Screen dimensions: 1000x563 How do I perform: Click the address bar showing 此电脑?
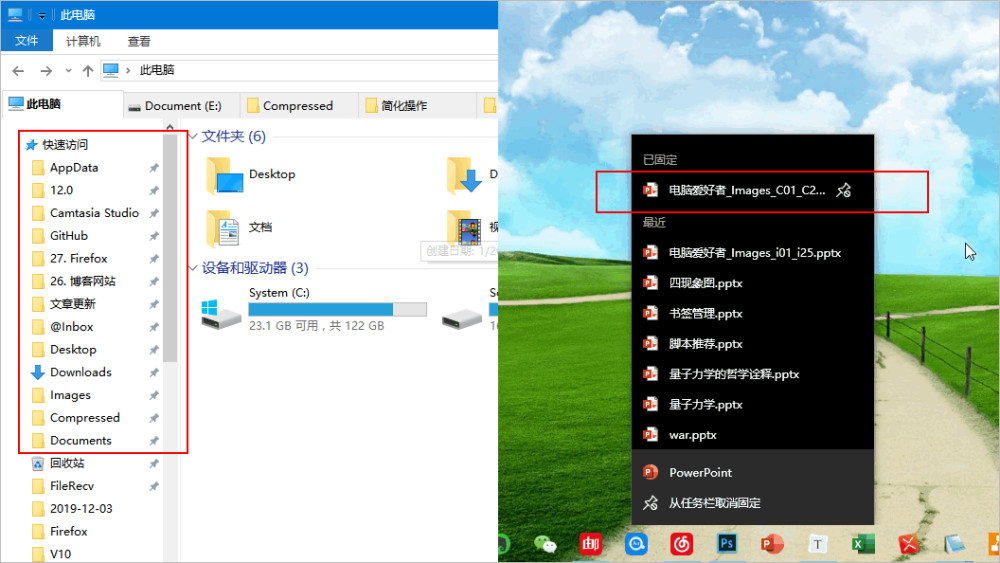coord(298,70)
